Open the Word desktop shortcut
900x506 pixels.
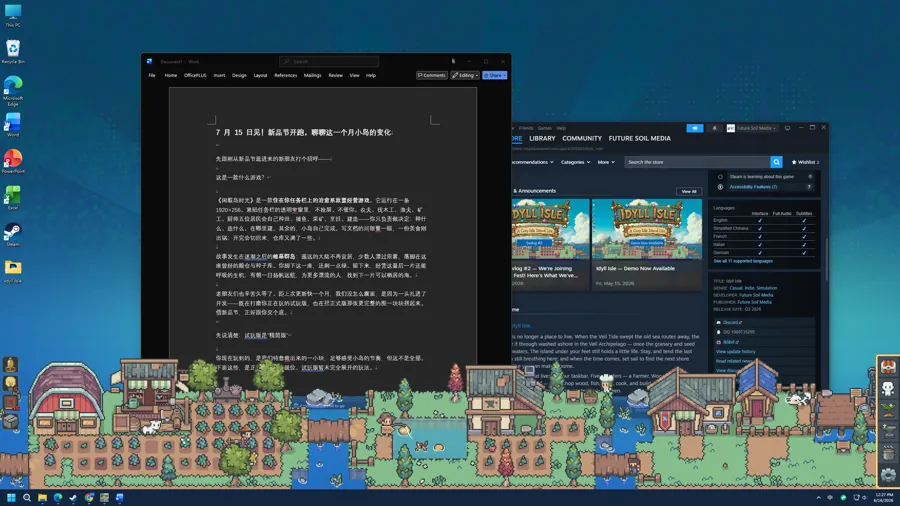pos(13,124)
